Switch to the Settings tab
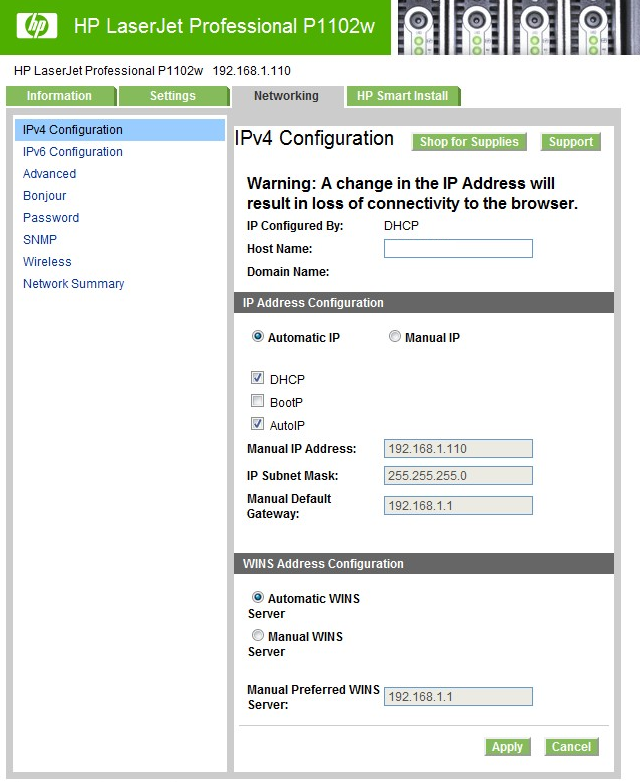The image size is (640, 782). (x=174, y=96)
